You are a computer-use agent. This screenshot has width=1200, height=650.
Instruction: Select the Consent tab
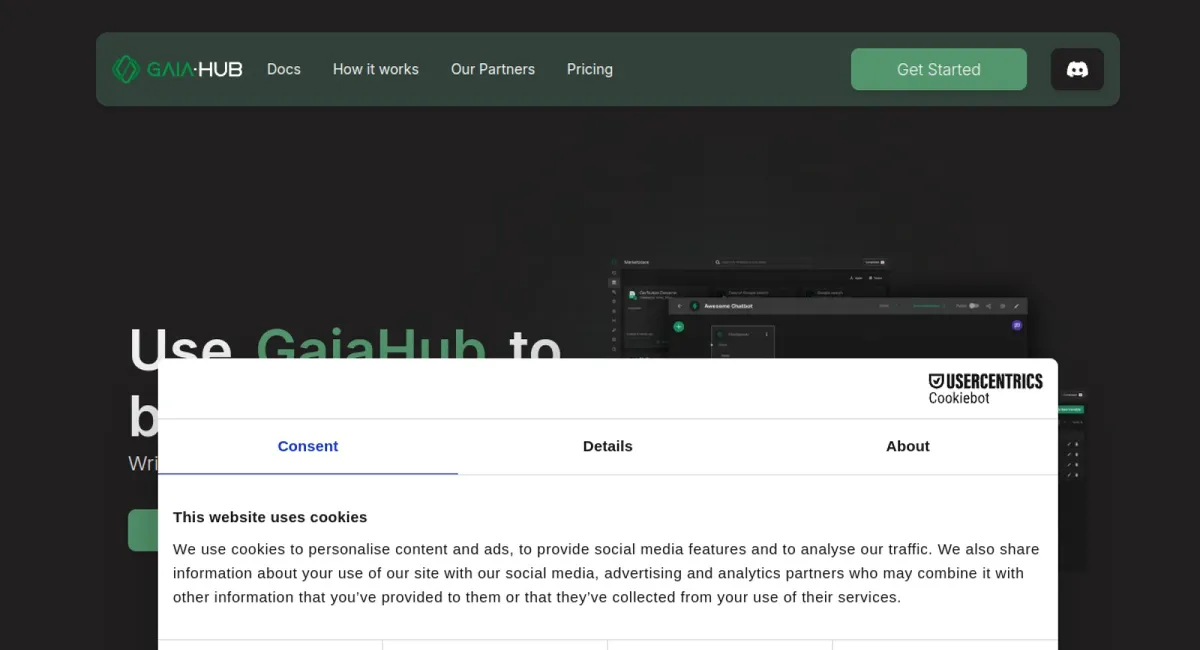(308, 446)
